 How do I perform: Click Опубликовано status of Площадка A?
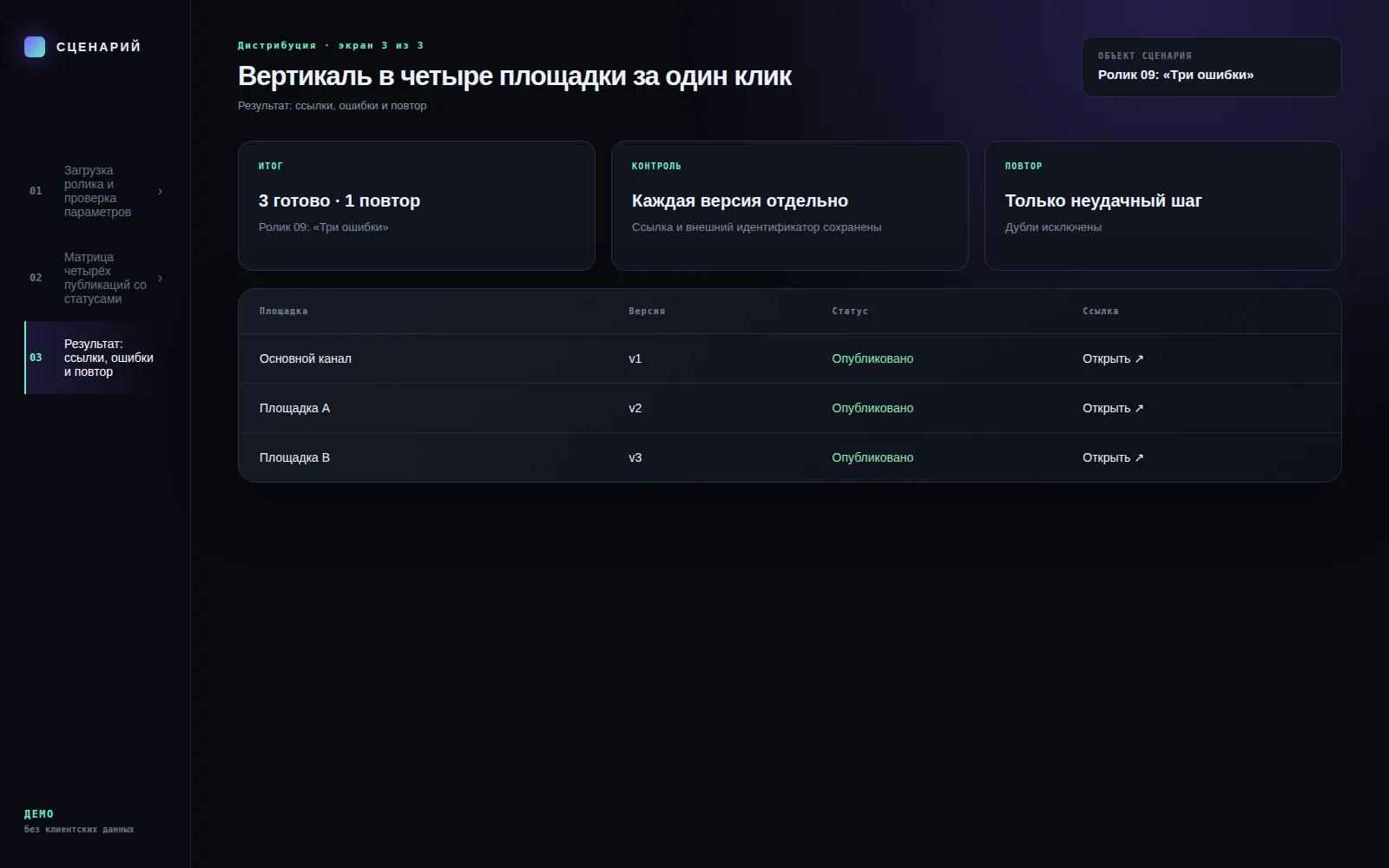click(872, 408)
